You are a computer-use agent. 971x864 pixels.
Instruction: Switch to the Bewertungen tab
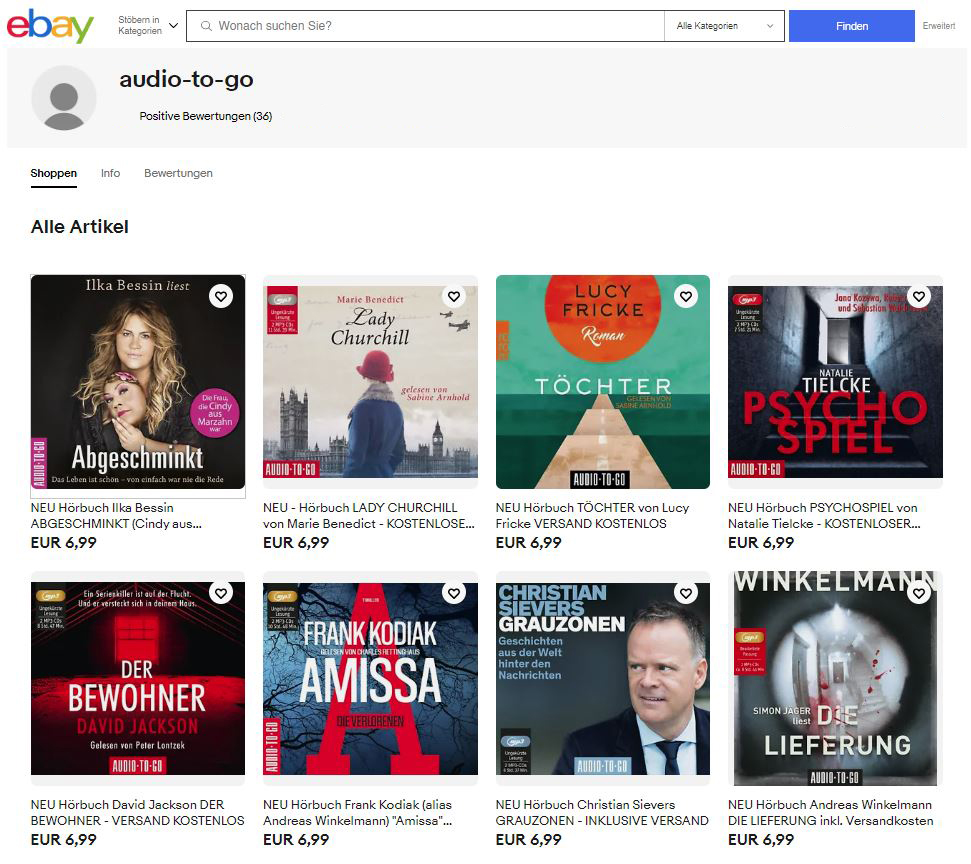pos(178,173)
